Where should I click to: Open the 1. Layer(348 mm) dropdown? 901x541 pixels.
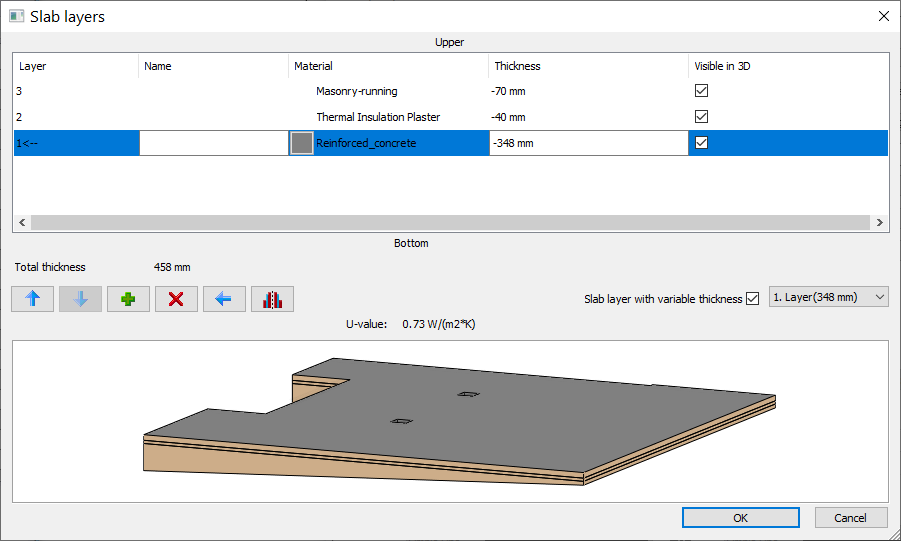[828, 297]
